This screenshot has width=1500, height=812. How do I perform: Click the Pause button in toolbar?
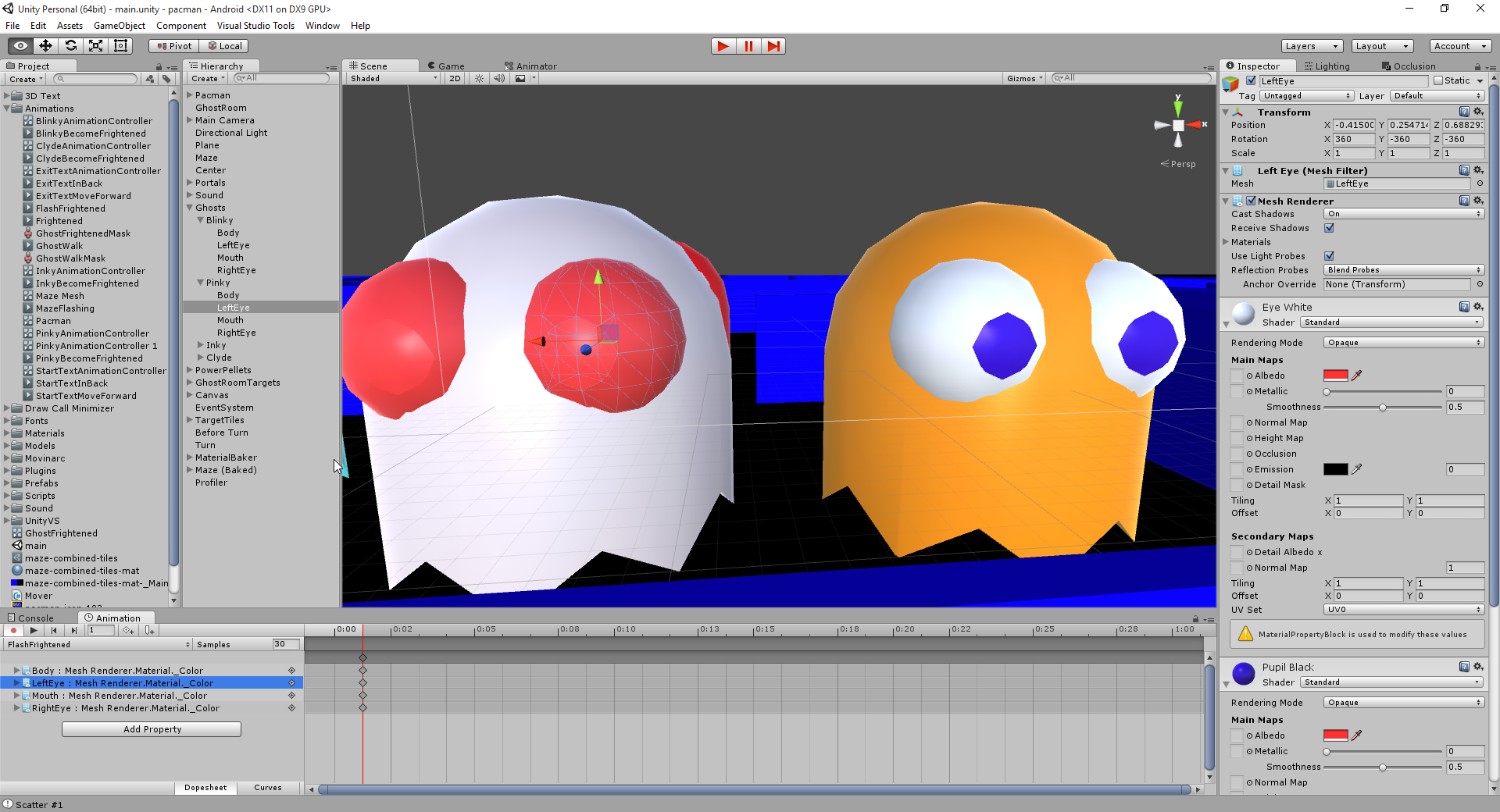pos(748,46)
